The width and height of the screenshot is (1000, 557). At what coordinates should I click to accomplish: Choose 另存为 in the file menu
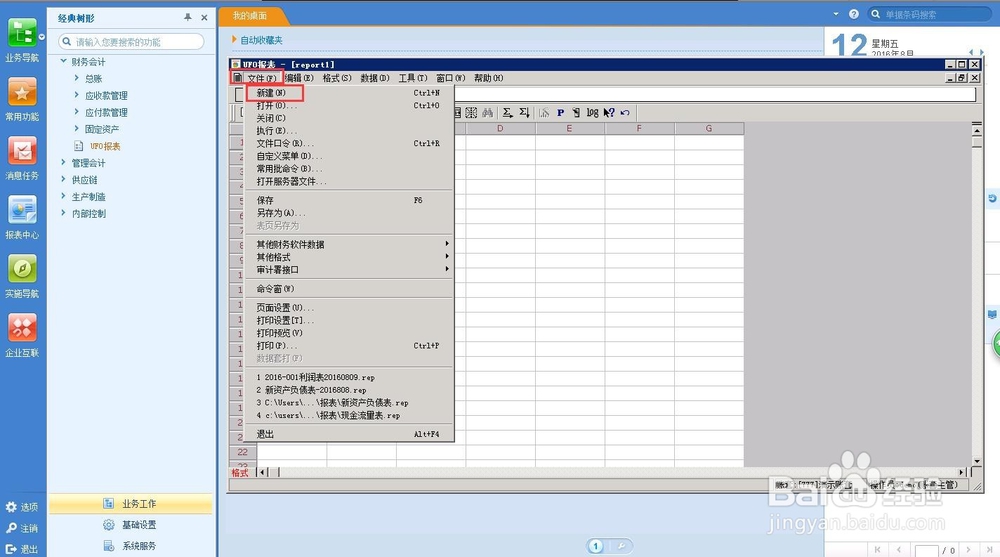[x=349, y=213]
